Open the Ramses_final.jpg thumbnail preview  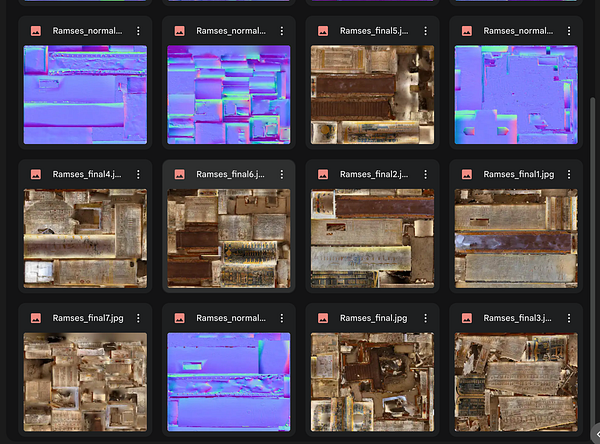coord(372,382)
